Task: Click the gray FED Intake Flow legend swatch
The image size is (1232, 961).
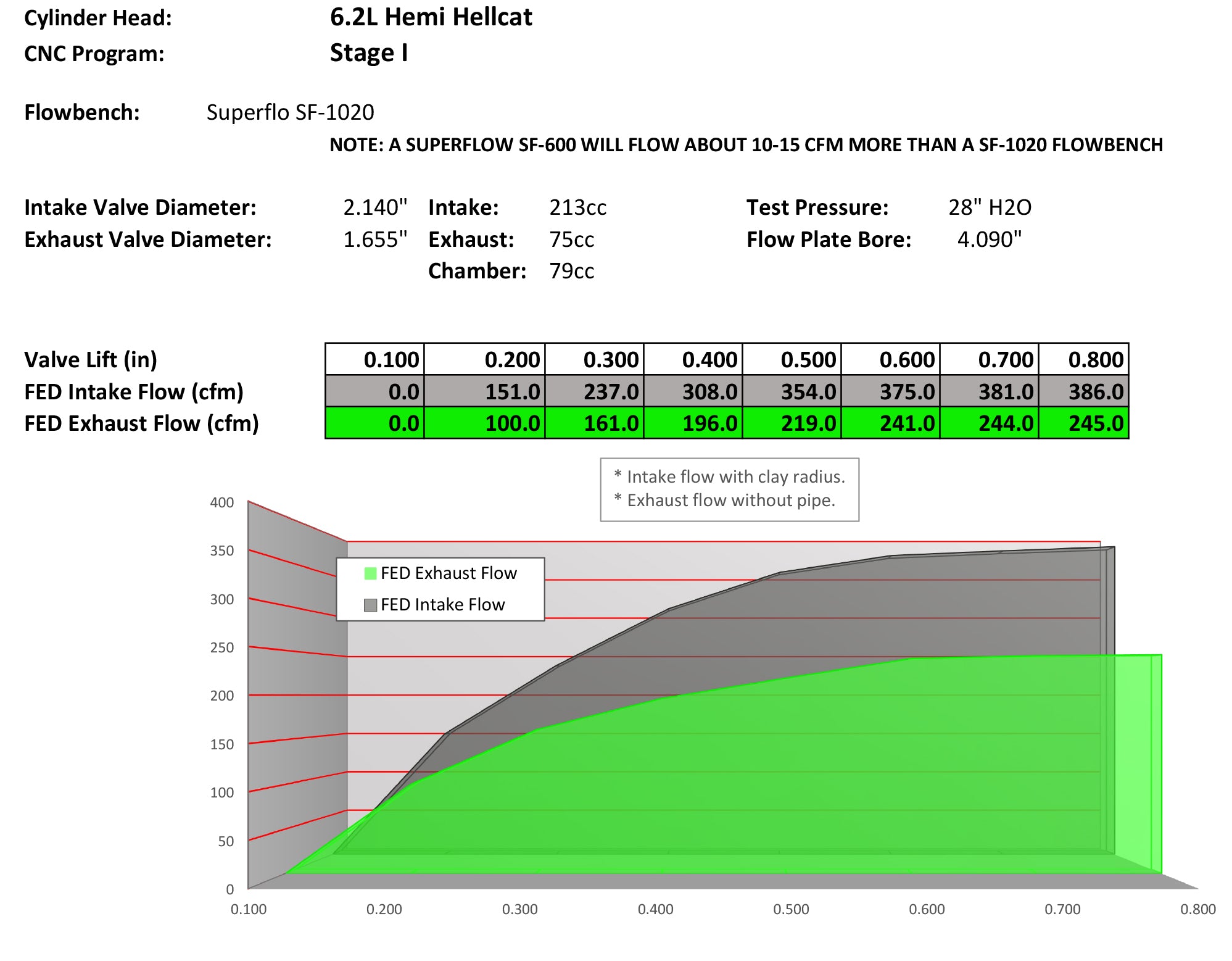Action: 370,605
